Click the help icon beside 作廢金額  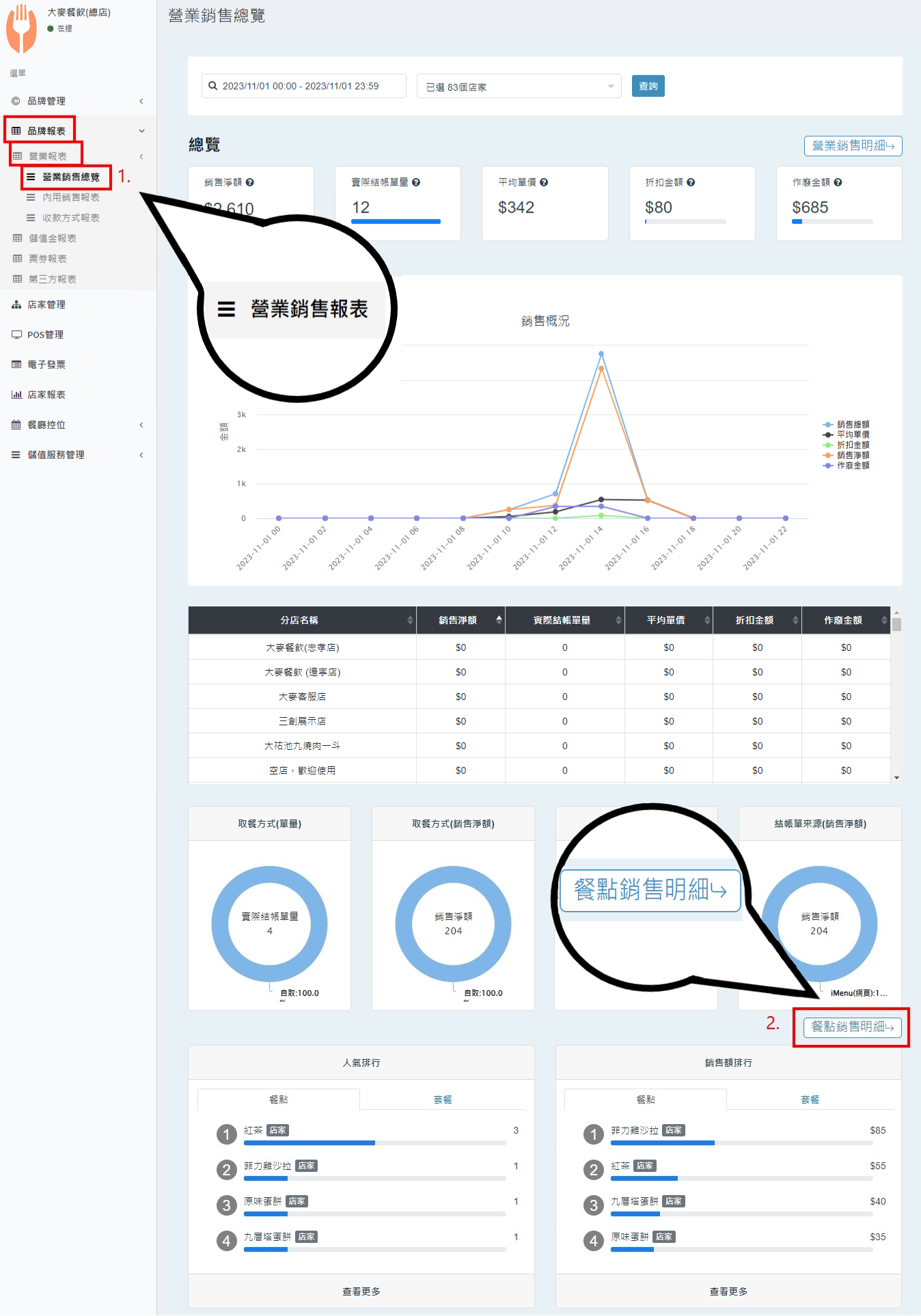(838, 182)
